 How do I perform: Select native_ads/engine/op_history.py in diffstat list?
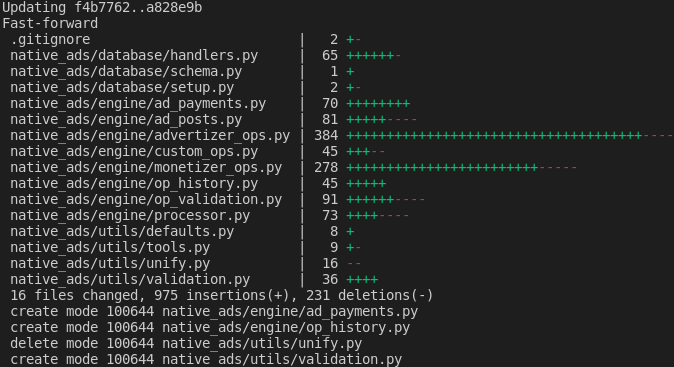(134, 184)
